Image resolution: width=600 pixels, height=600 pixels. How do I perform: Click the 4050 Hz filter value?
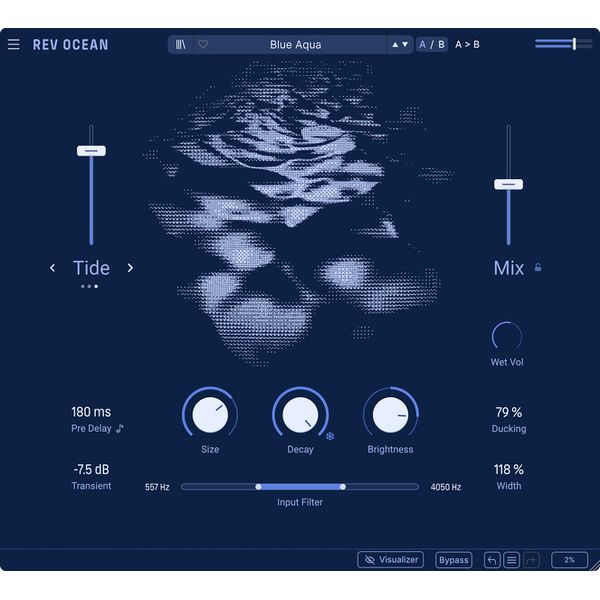(446, 487)
